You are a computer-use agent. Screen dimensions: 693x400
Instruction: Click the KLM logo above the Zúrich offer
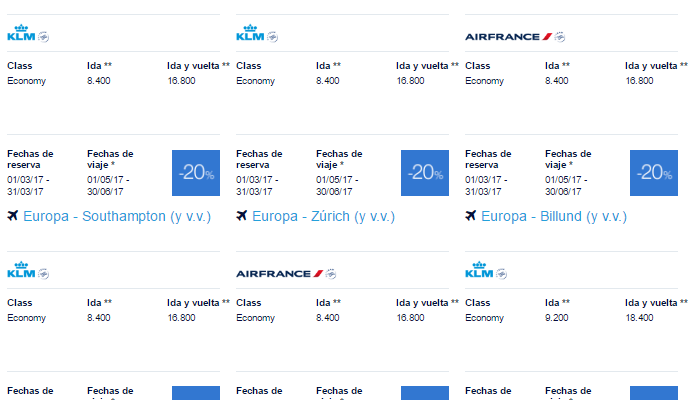(250, 33)
